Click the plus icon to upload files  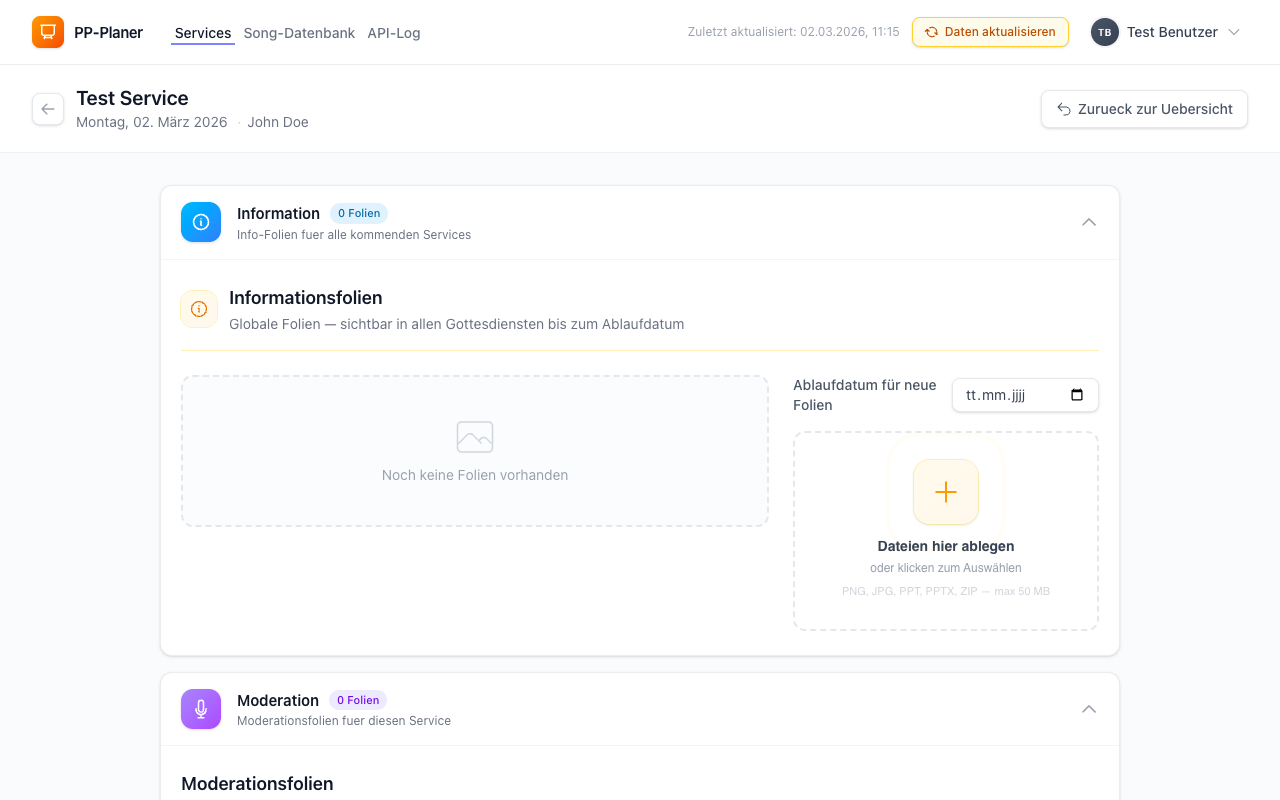pyautogui.click(x=945, y=492)
